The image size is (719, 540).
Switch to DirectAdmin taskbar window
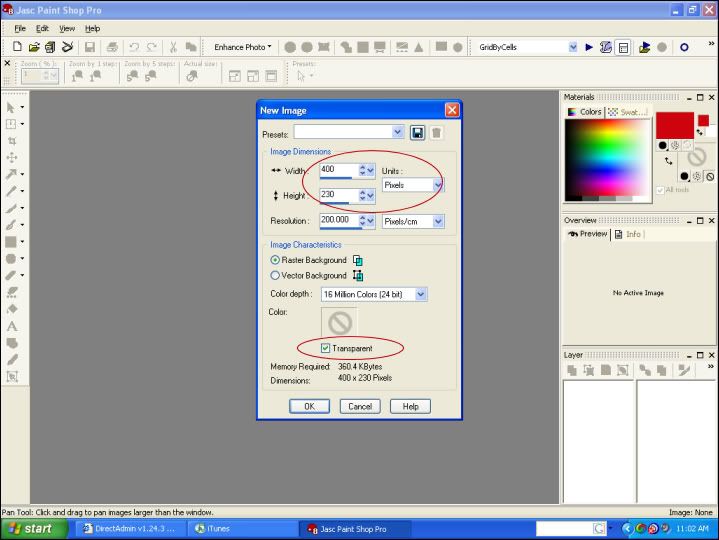130,529
